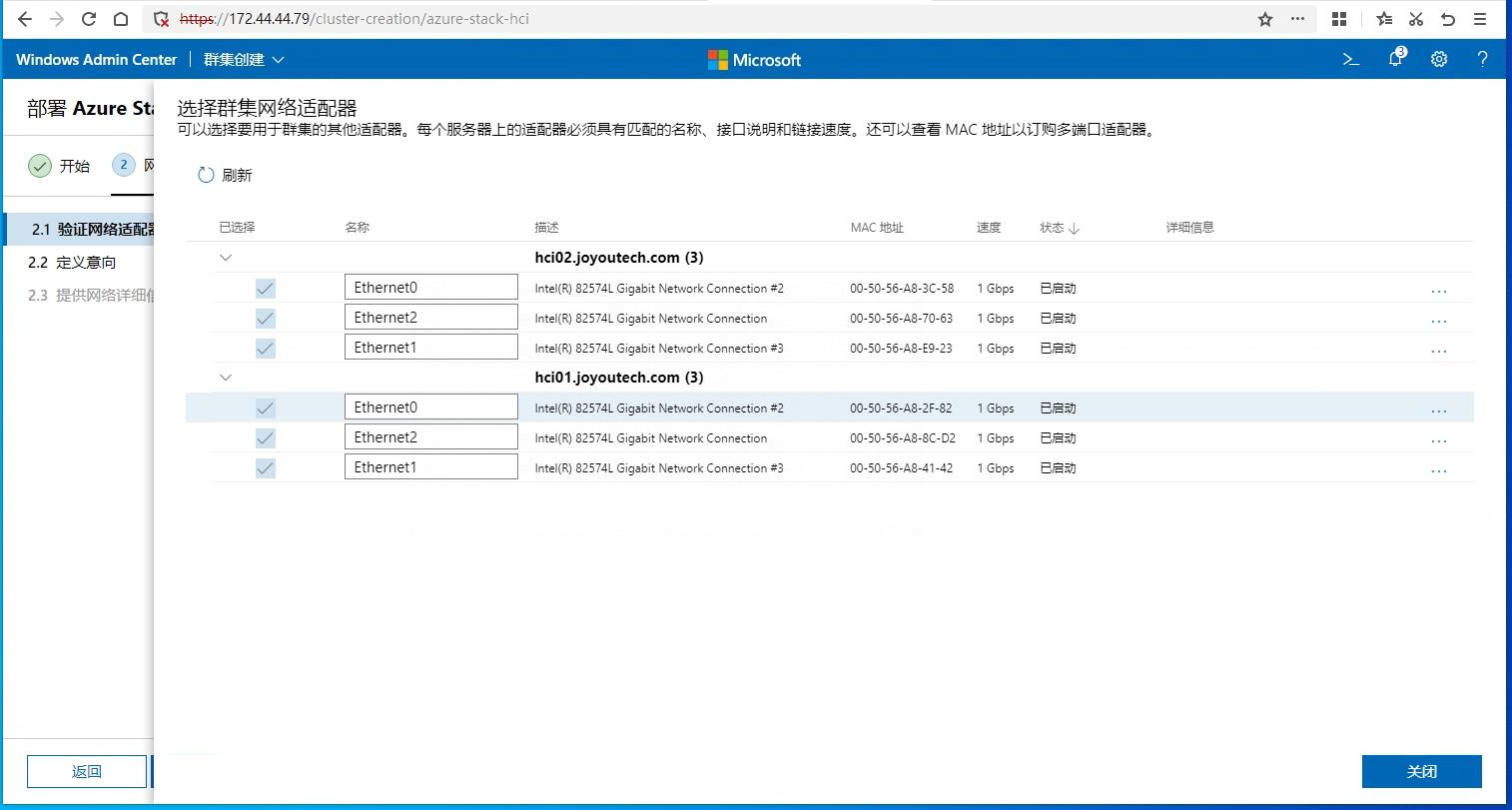Click the 速度 column header
Screen dimensions: 1512x810
[x=989, y=228]
